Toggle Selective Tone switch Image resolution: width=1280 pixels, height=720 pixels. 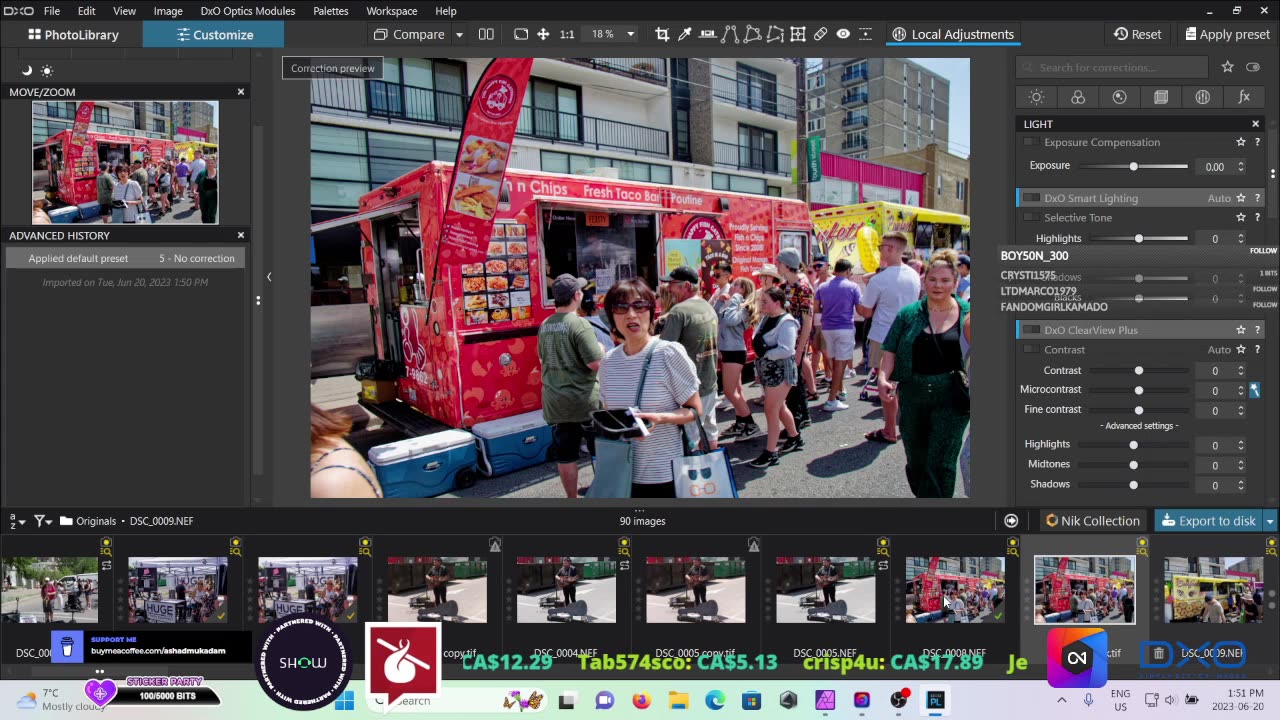(1031, 217)
